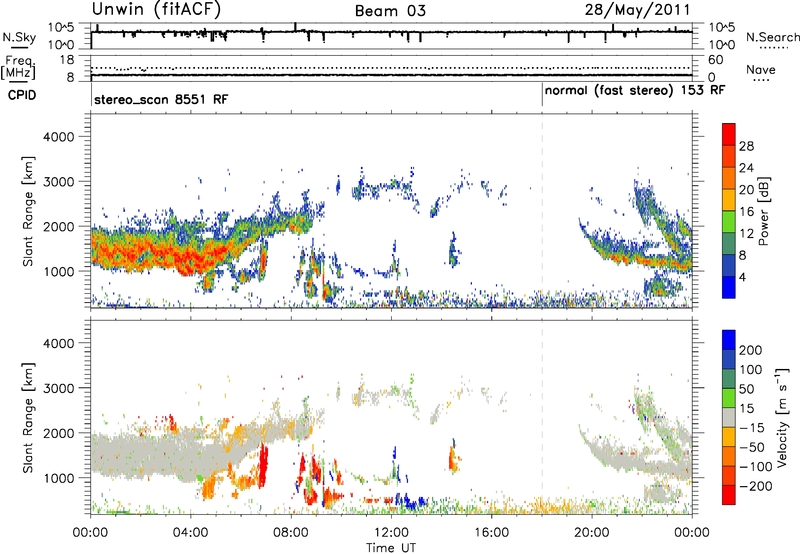The height and width of the screenshot is (554, 800).
Task: Click the "Slant Range [km]" label of power panel
Action: tap(28, 211)
